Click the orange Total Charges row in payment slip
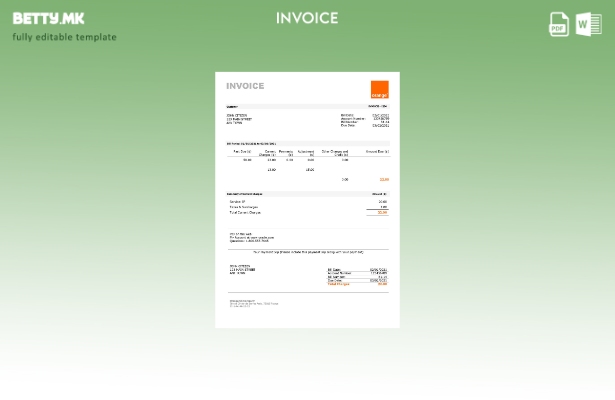The image size is (615, 400). 357,285
